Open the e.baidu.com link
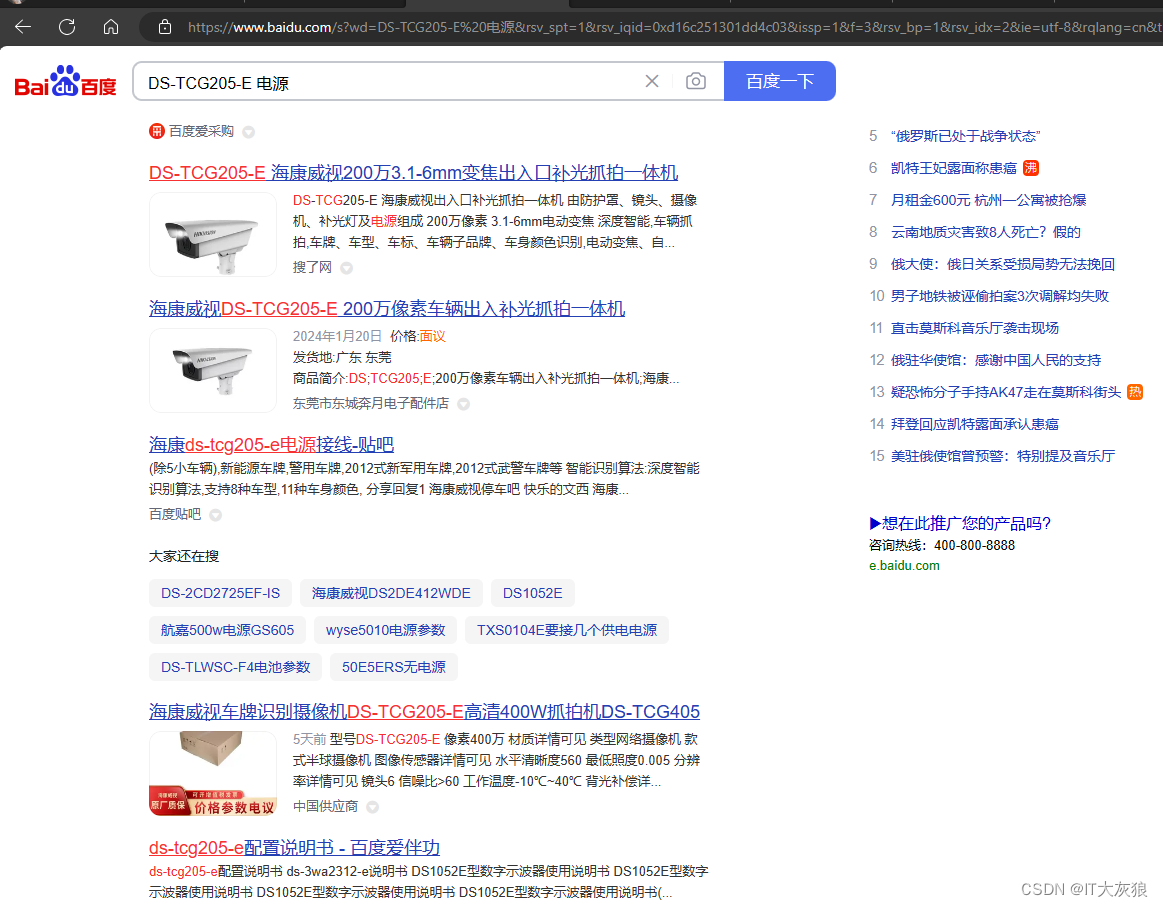The image size is (1163, 907). (x=904, y=565)
